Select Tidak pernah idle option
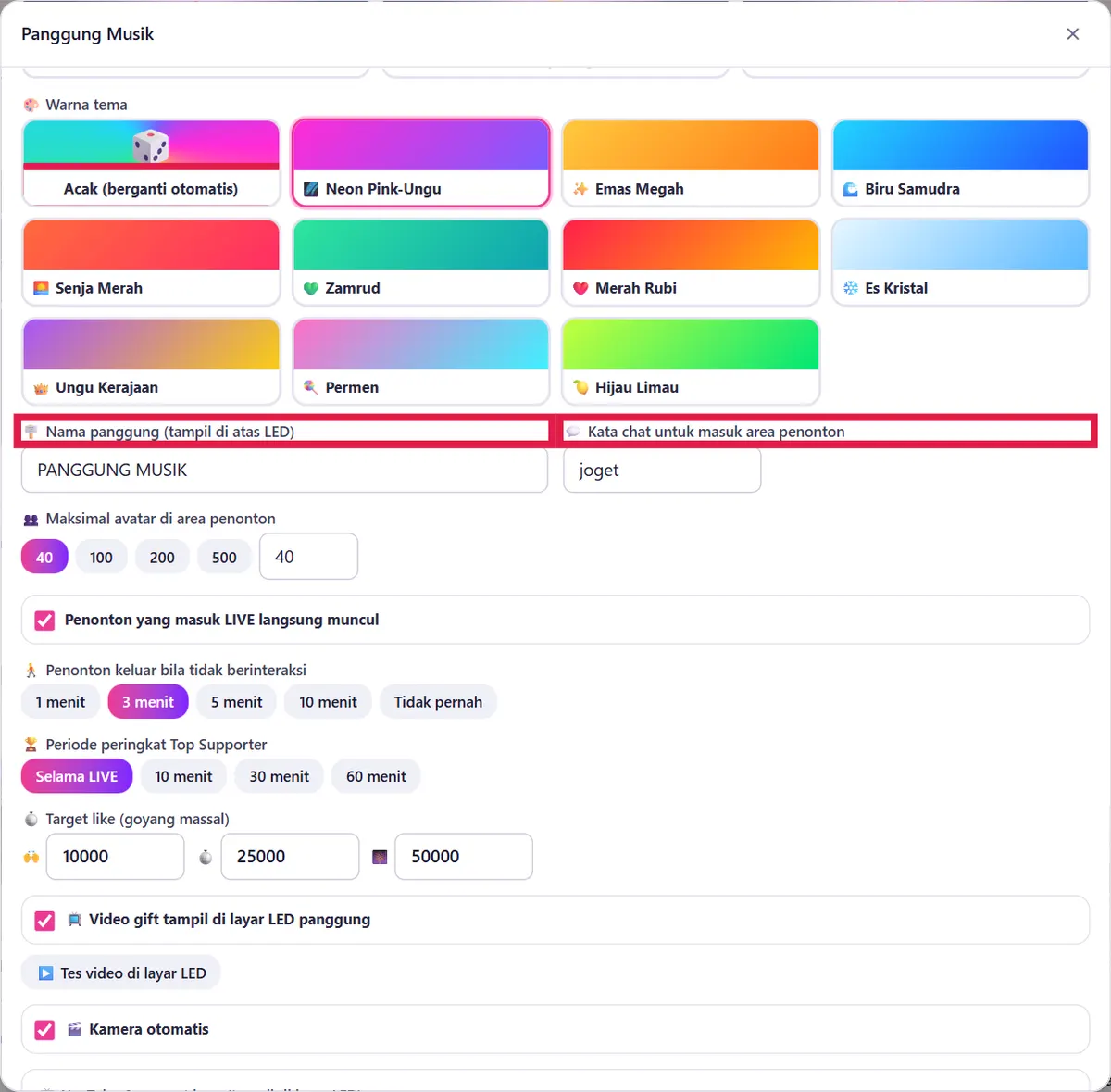The width and height of the screenshot is (1111, 1092). [438, 702]
